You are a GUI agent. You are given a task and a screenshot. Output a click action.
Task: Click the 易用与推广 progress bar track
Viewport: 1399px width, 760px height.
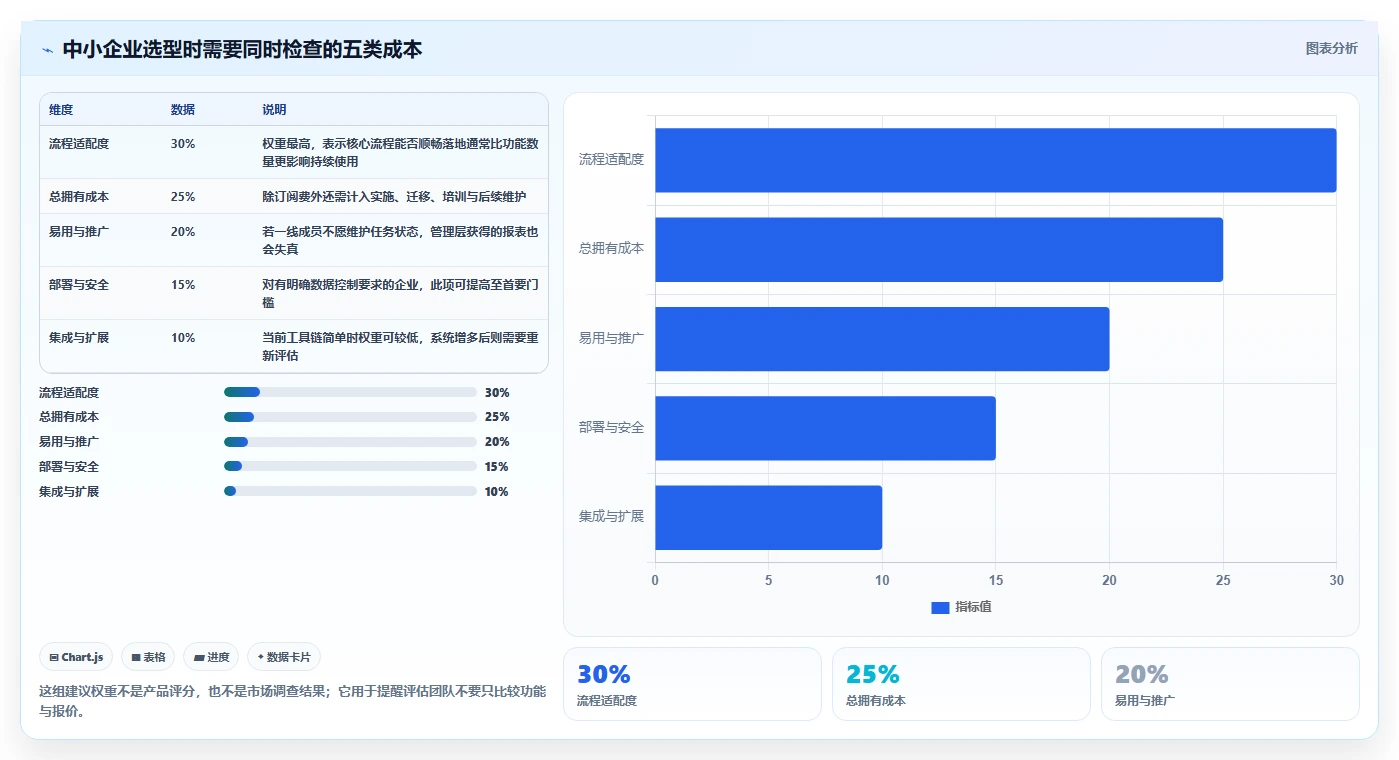point(350,442)
